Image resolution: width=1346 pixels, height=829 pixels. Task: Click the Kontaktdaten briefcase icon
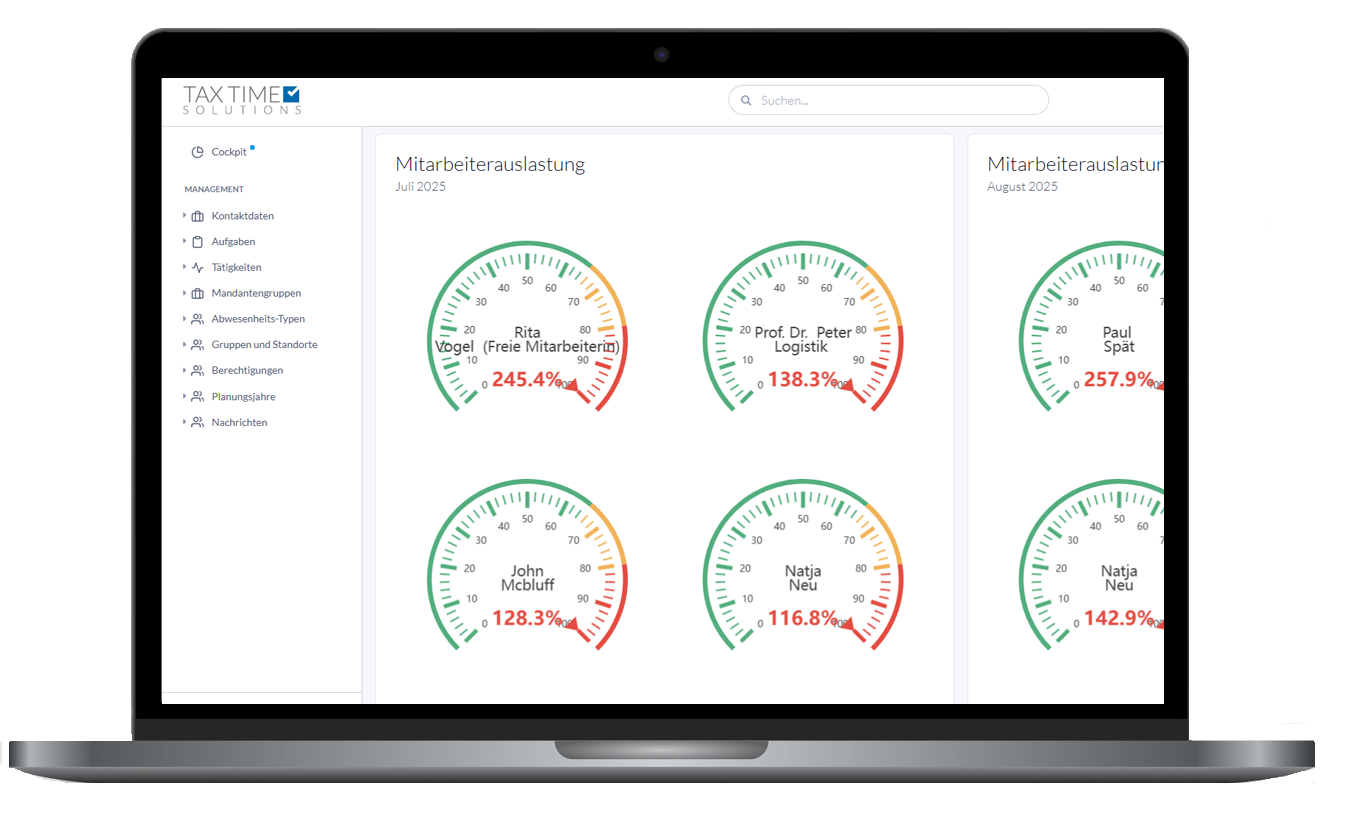tap(198, 216)
